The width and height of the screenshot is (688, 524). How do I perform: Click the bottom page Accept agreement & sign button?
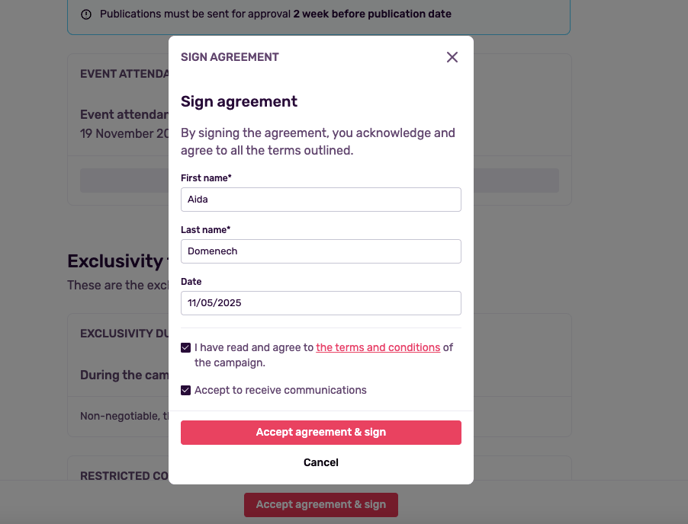pos(321,505)
